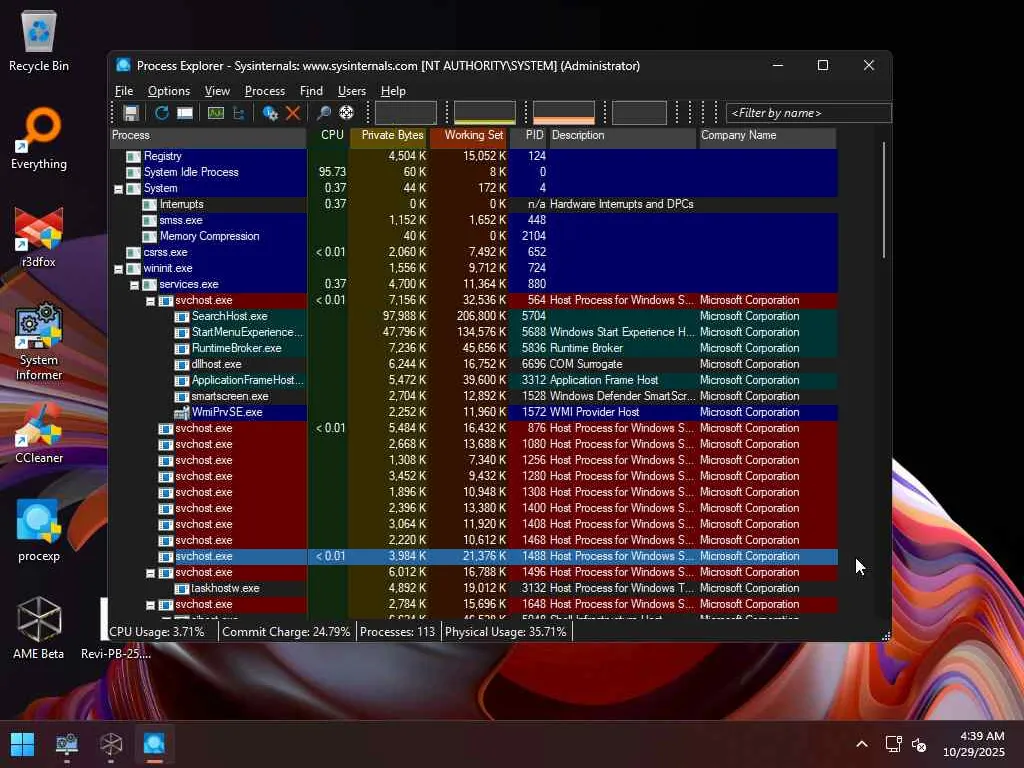This screenshot has width=1024, height=768.
Task: Sort by the CPU column header
Action: (328, 136)
